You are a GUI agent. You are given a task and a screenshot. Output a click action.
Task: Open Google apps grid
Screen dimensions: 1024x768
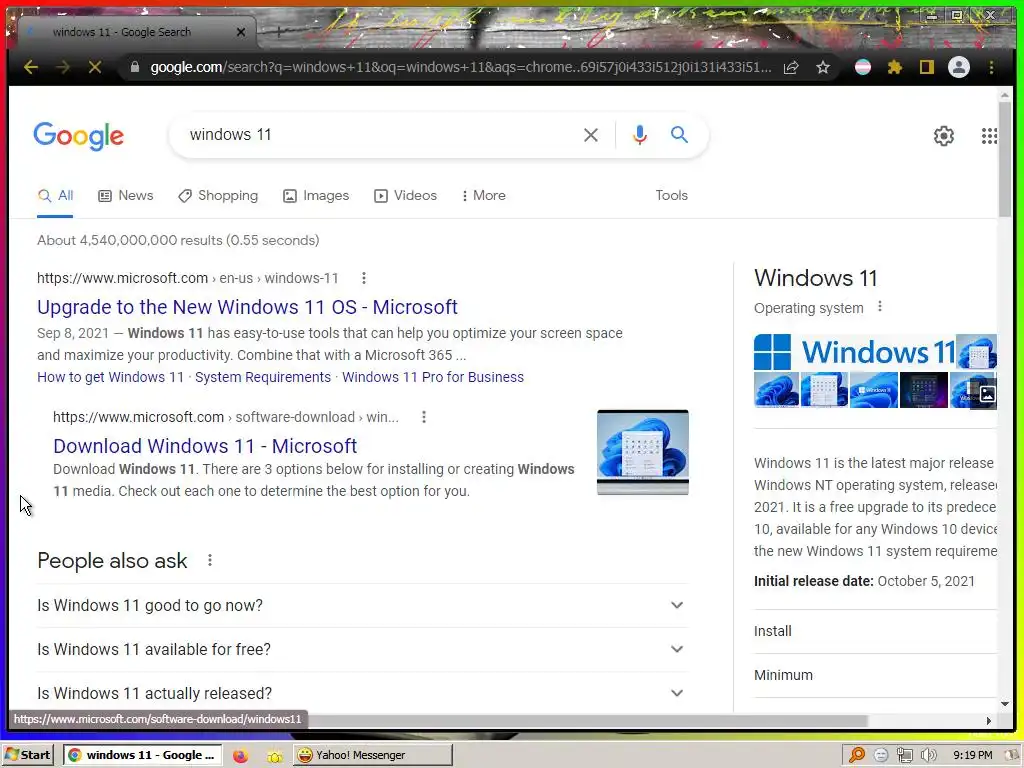[989, 136]
